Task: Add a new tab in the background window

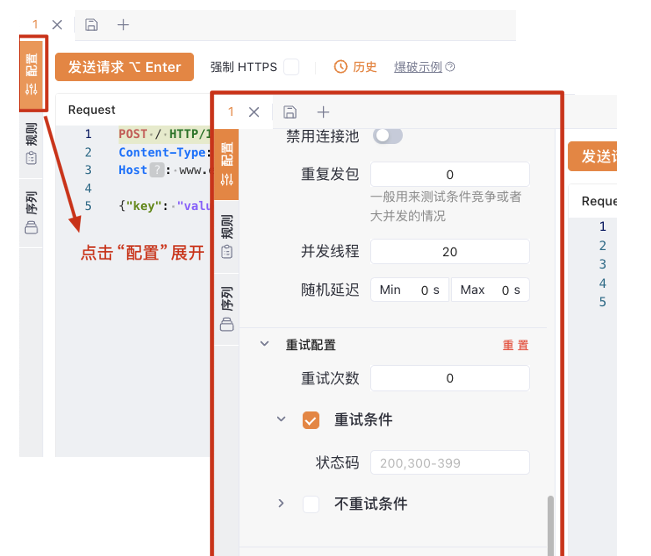Action: point(123,25)
